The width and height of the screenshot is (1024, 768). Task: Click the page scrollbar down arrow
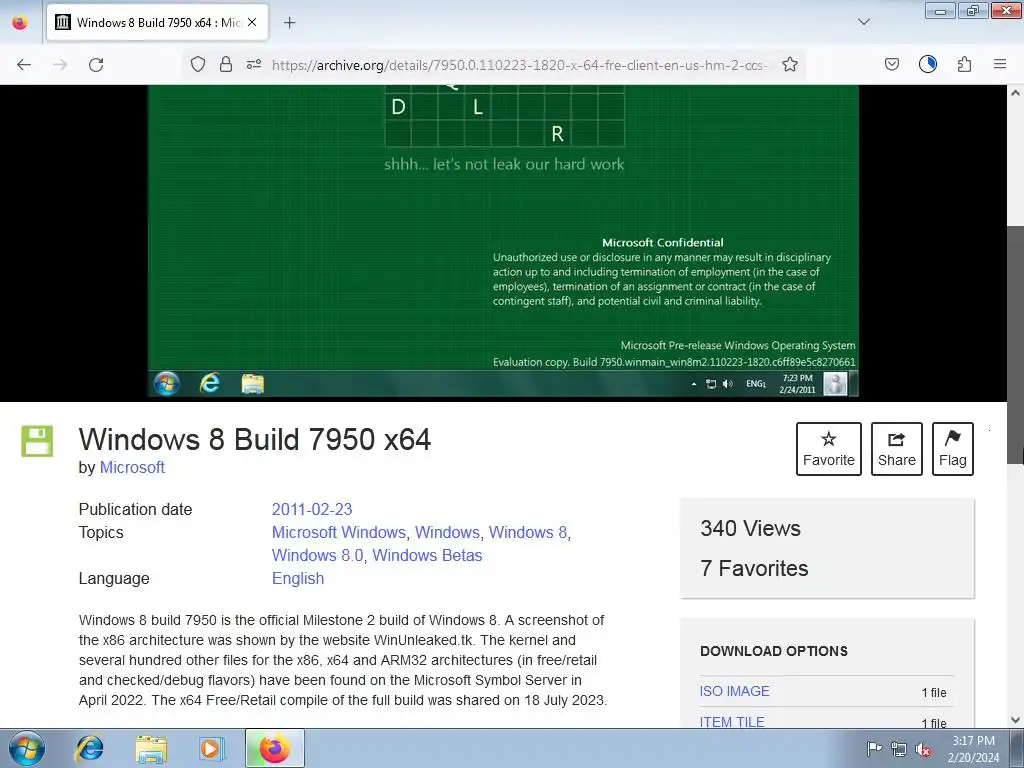click(1016, 720)
